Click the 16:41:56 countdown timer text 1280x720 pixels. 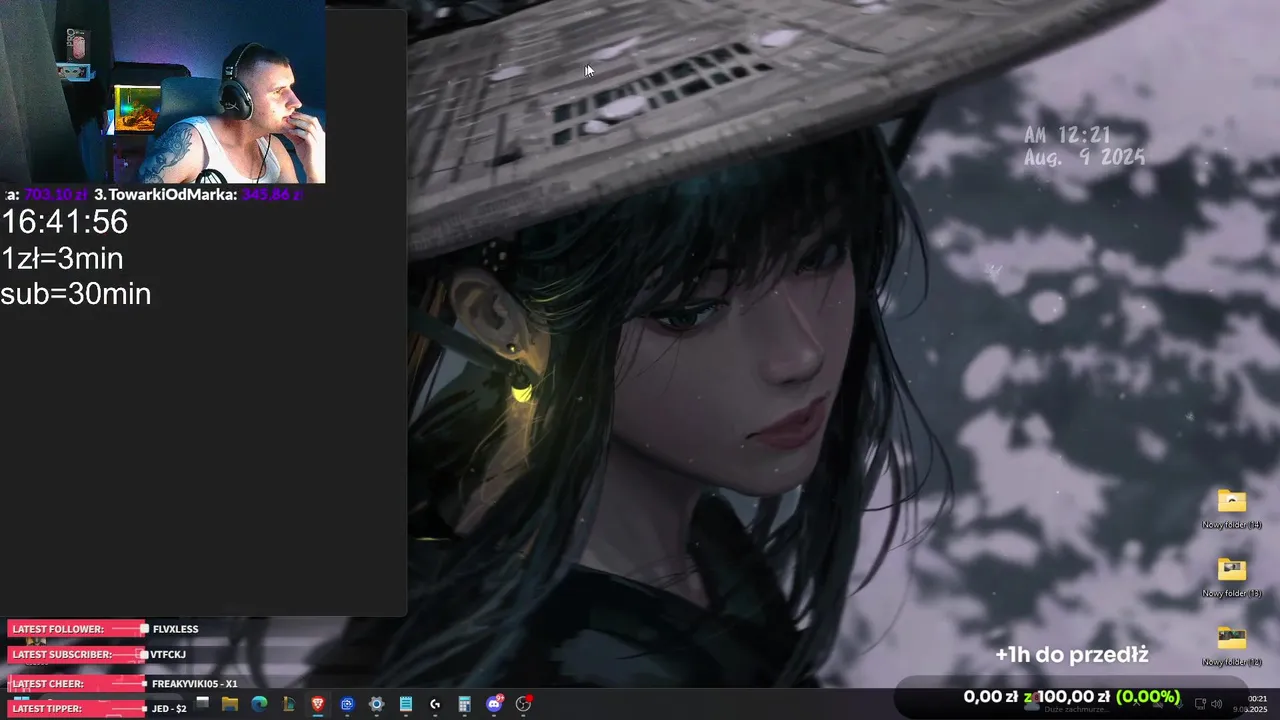(x=65, y=222)
